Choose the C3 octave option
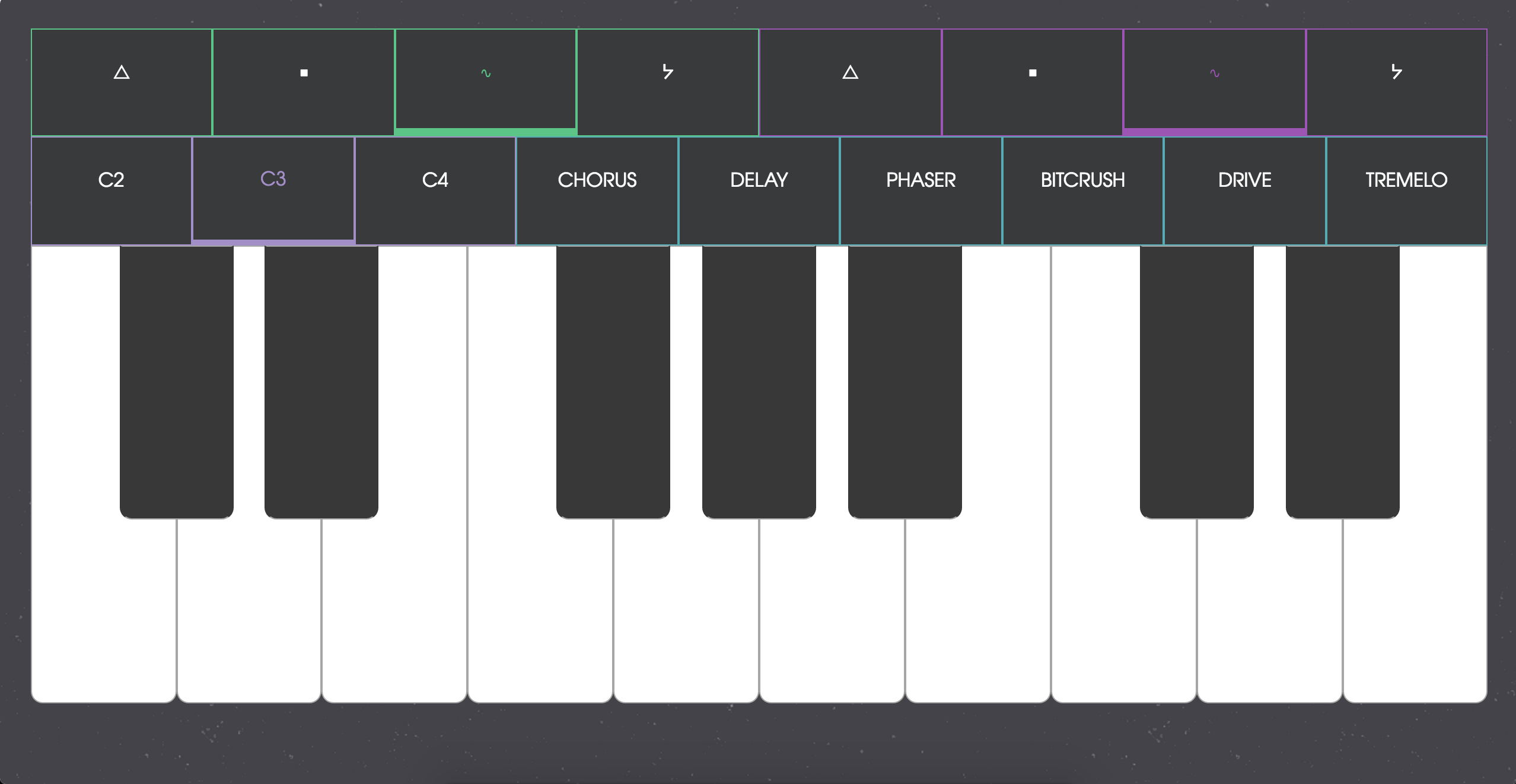Screen dimensions: 1516x784 coord(273,190)
